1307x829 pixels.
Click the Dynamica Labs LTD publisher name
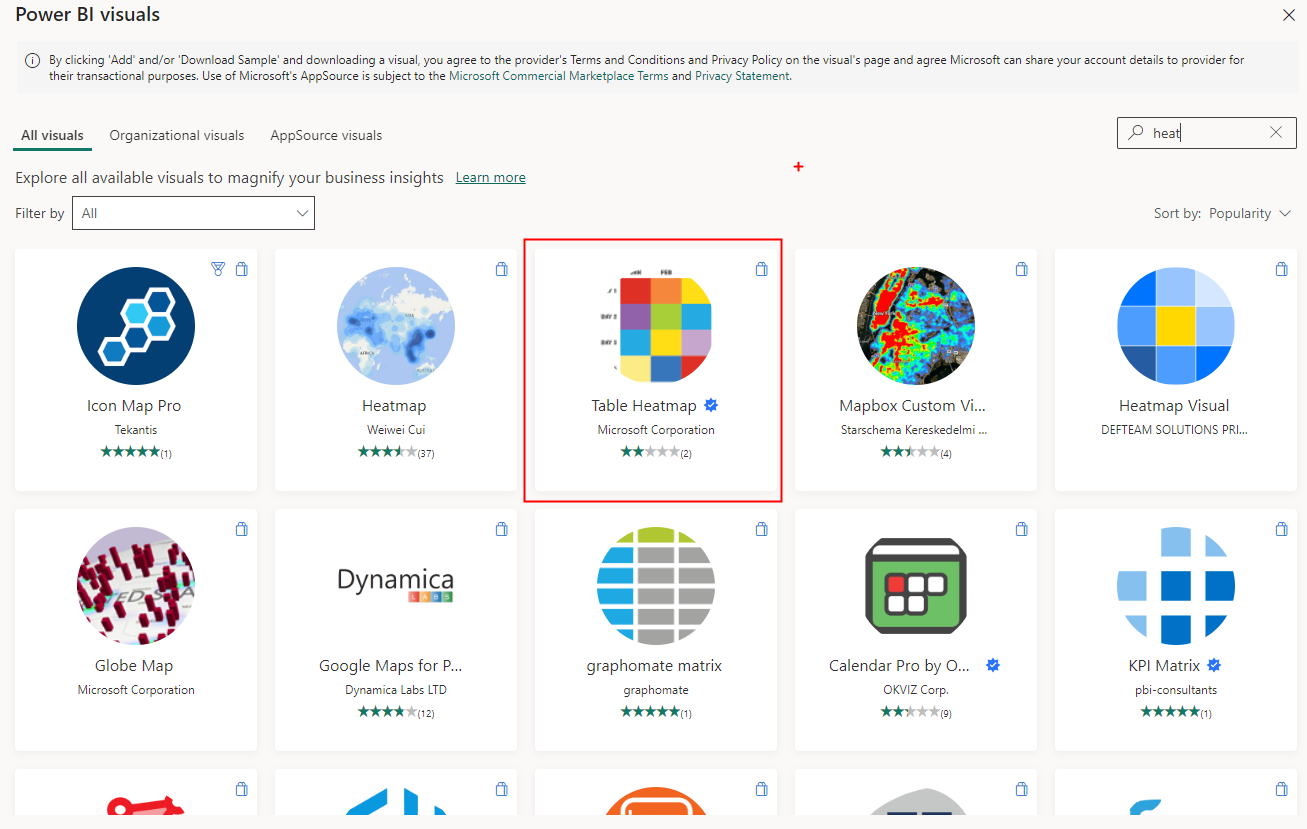(396, 690)
